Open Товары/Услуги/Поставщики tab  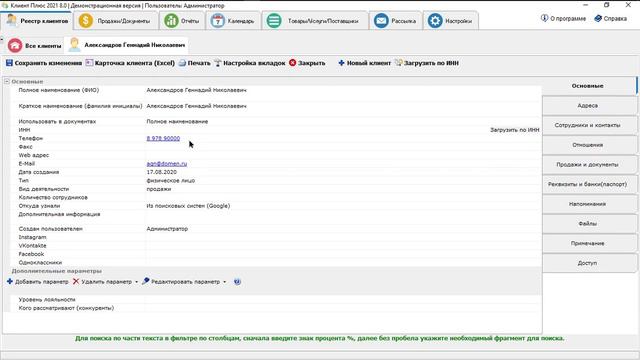point(314,21)
